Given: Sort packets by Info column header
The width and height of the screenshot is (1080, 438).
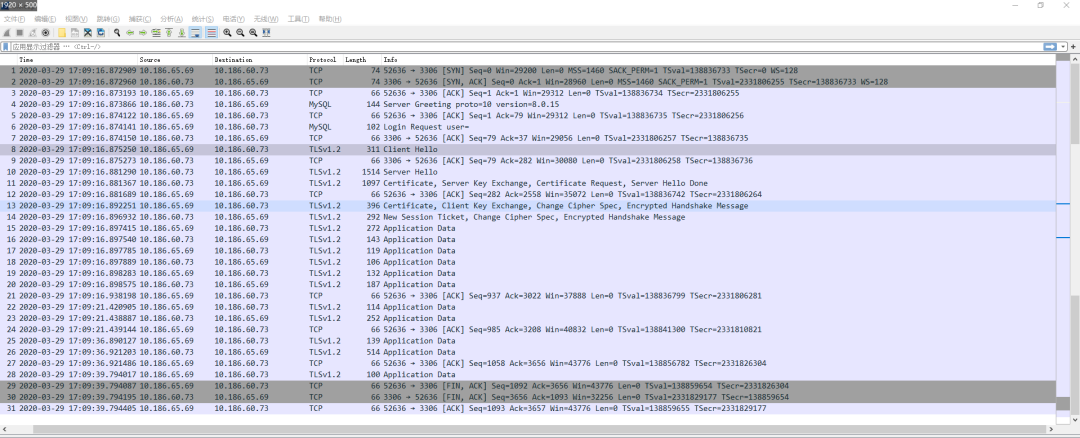Looking at the screenshot, I should pos(718,60).
